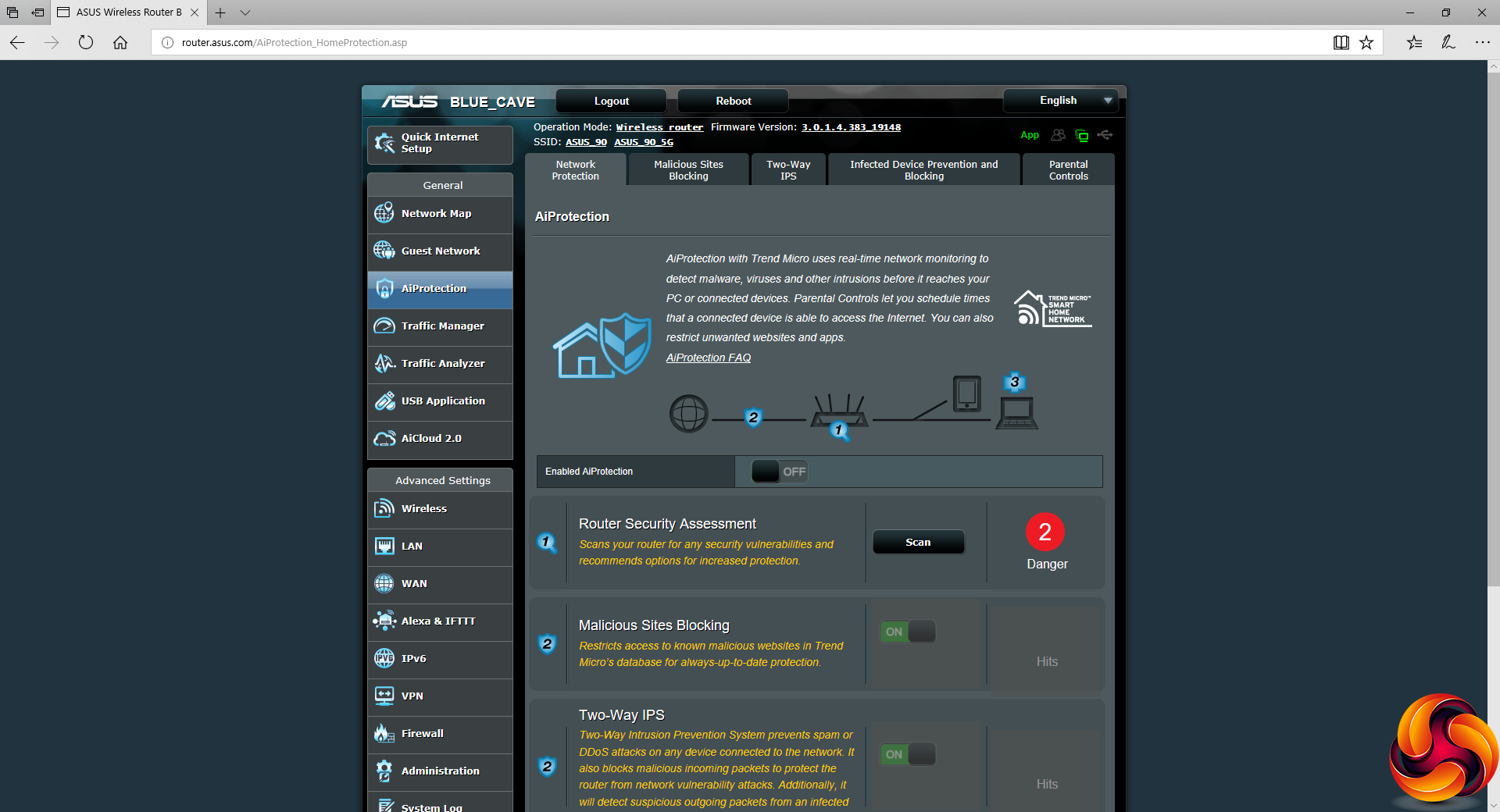1500x812 pixels.
Task: Add this page to favorites
Action: [x=1366, y=42]
